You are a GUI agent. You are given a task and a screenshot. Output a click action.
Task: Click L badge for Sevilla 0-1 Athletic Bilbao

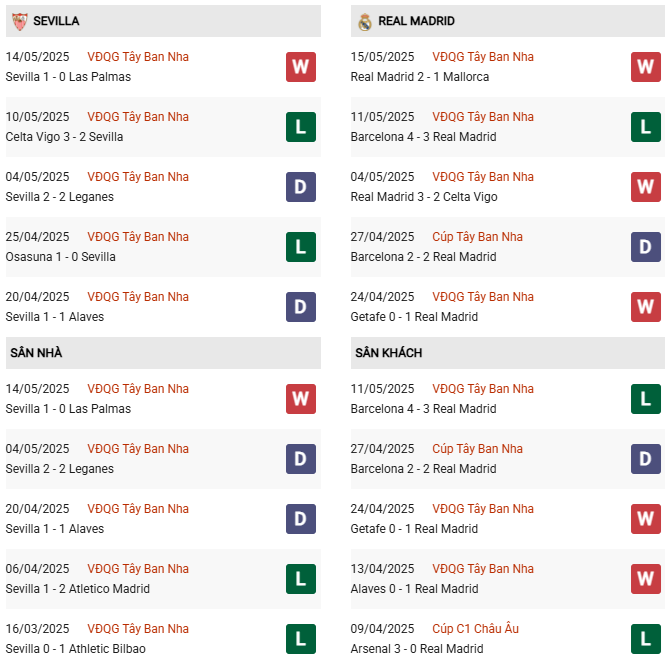coord(301,639)
